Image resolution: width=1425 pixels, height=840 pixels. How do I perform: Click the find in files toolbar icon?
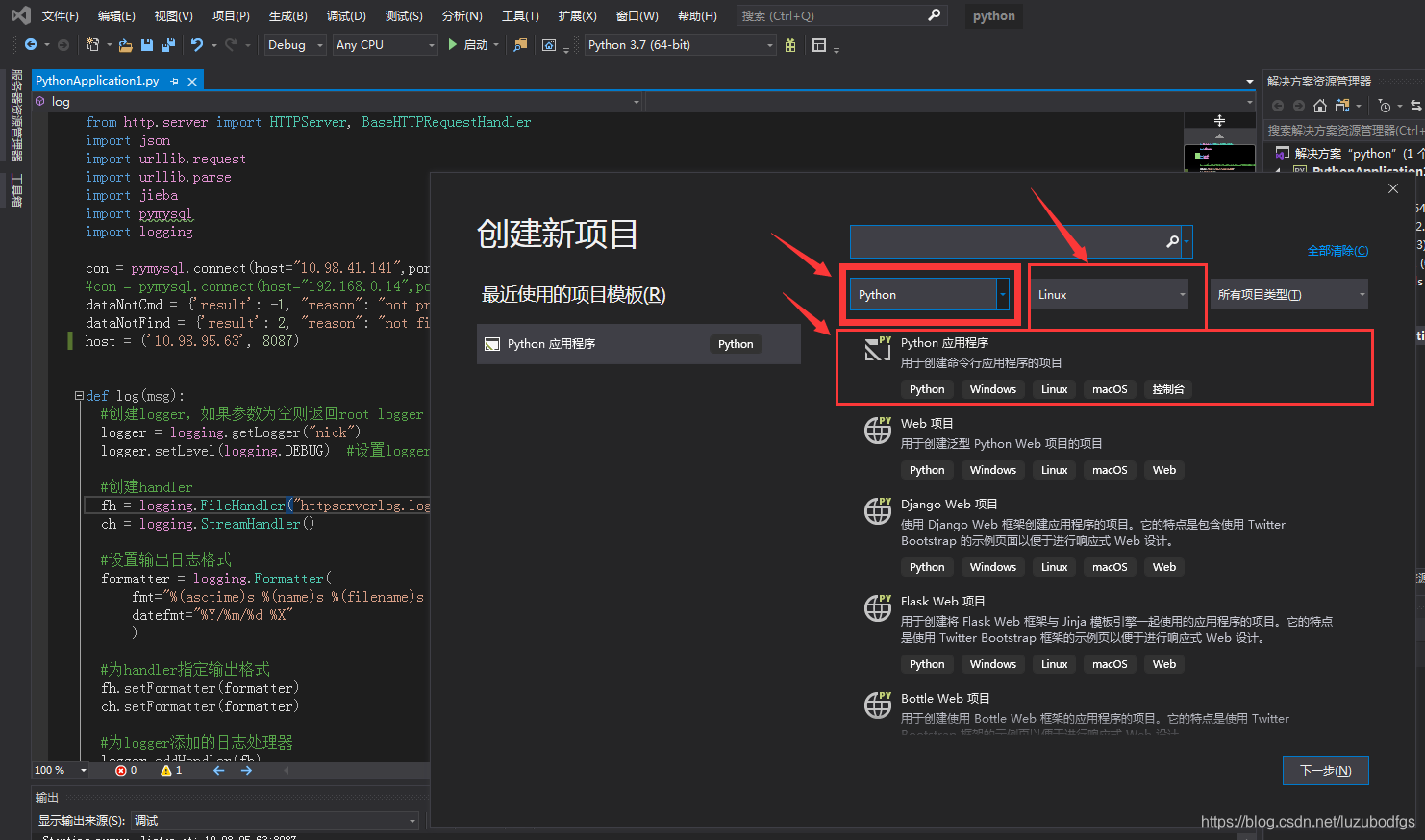pyautogui.click(x=520, y=44)
